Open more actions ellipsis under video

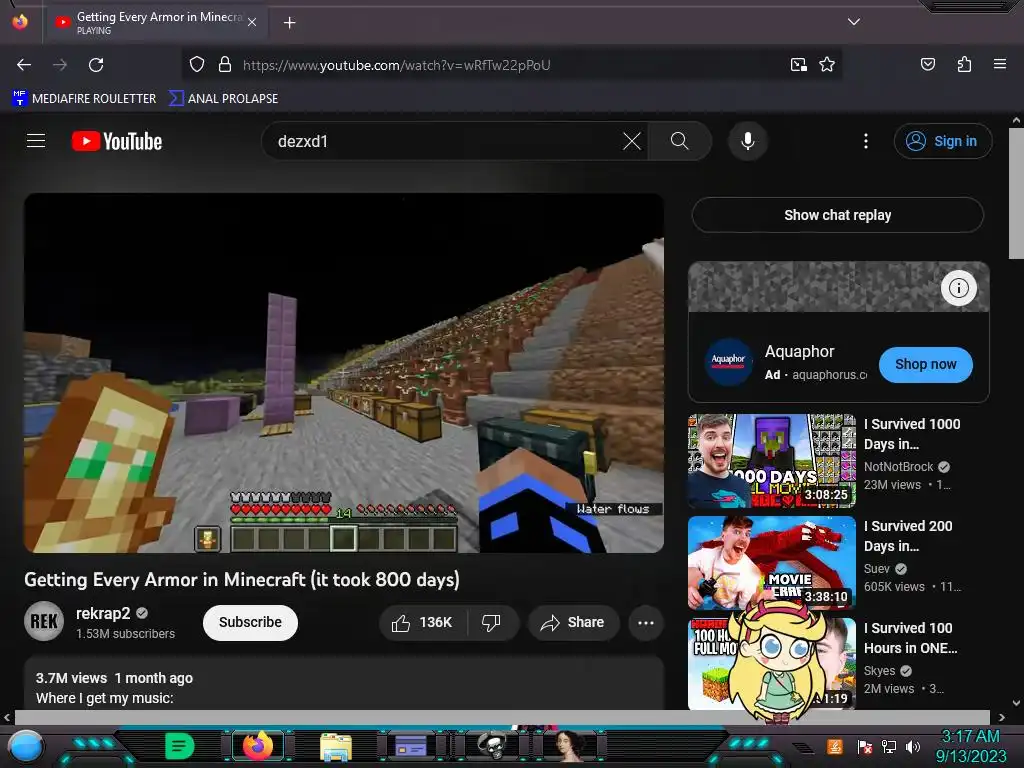point(646,622)
